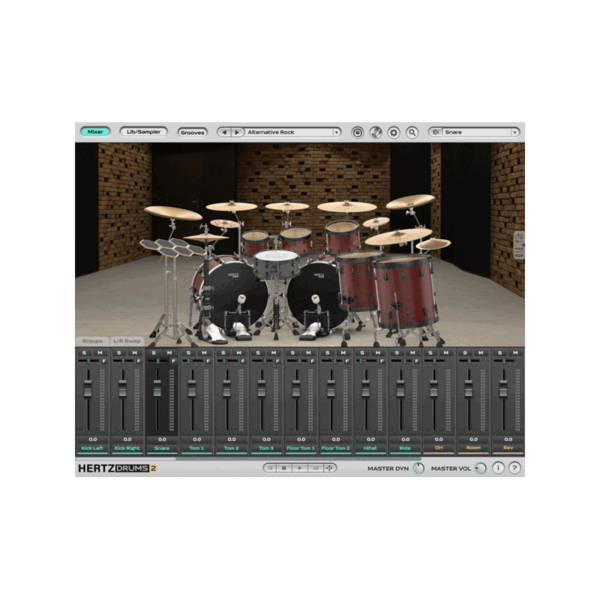
Task: Click the Kick Left channel name label
Action: [x=93, y=448]
